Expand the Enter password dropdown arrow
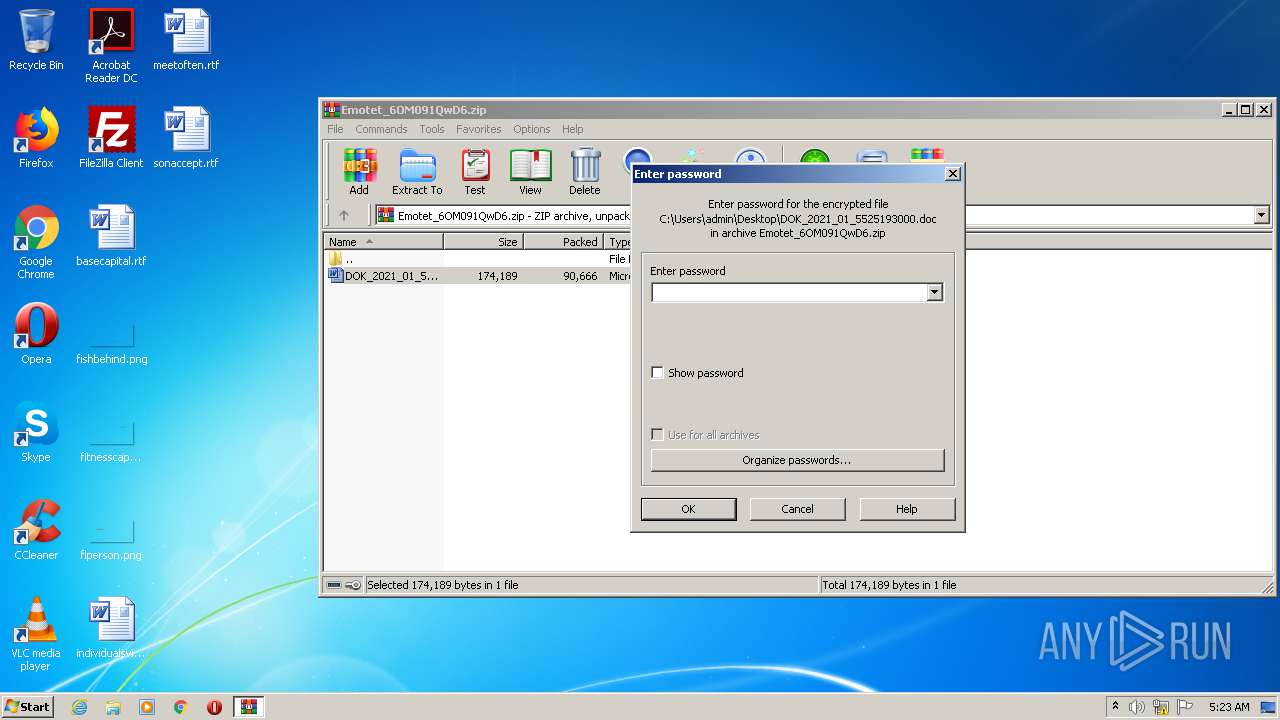This screenshot has height=720, width=1280. pyautogui.click(x=934, y=292)
